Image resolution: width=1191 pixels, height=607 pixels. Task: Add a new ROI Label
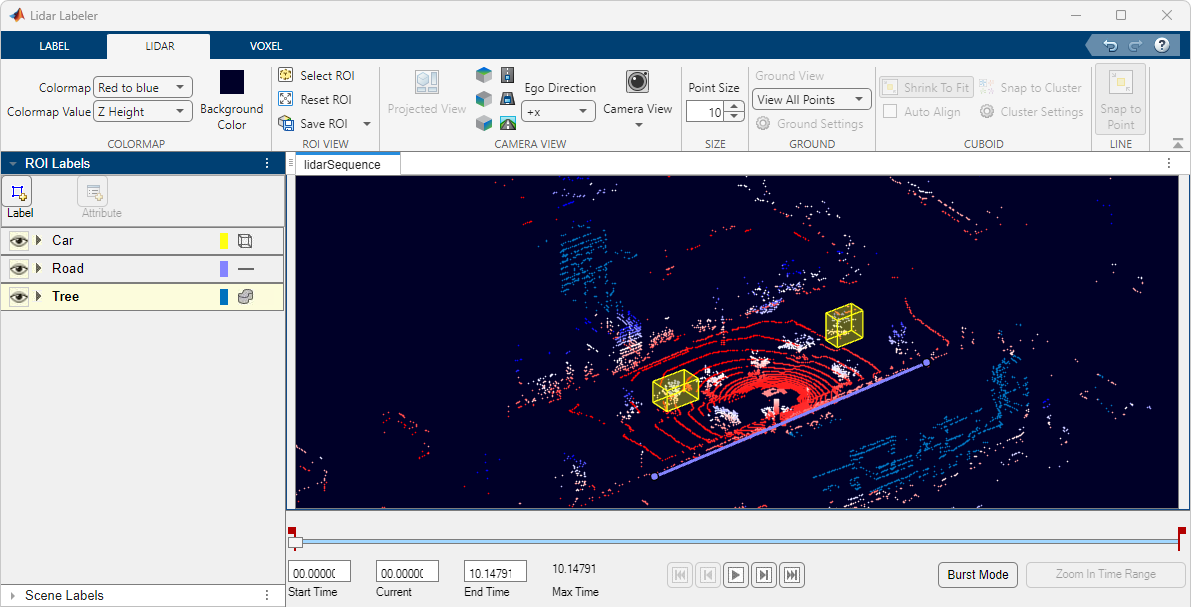tap(19, 192)
